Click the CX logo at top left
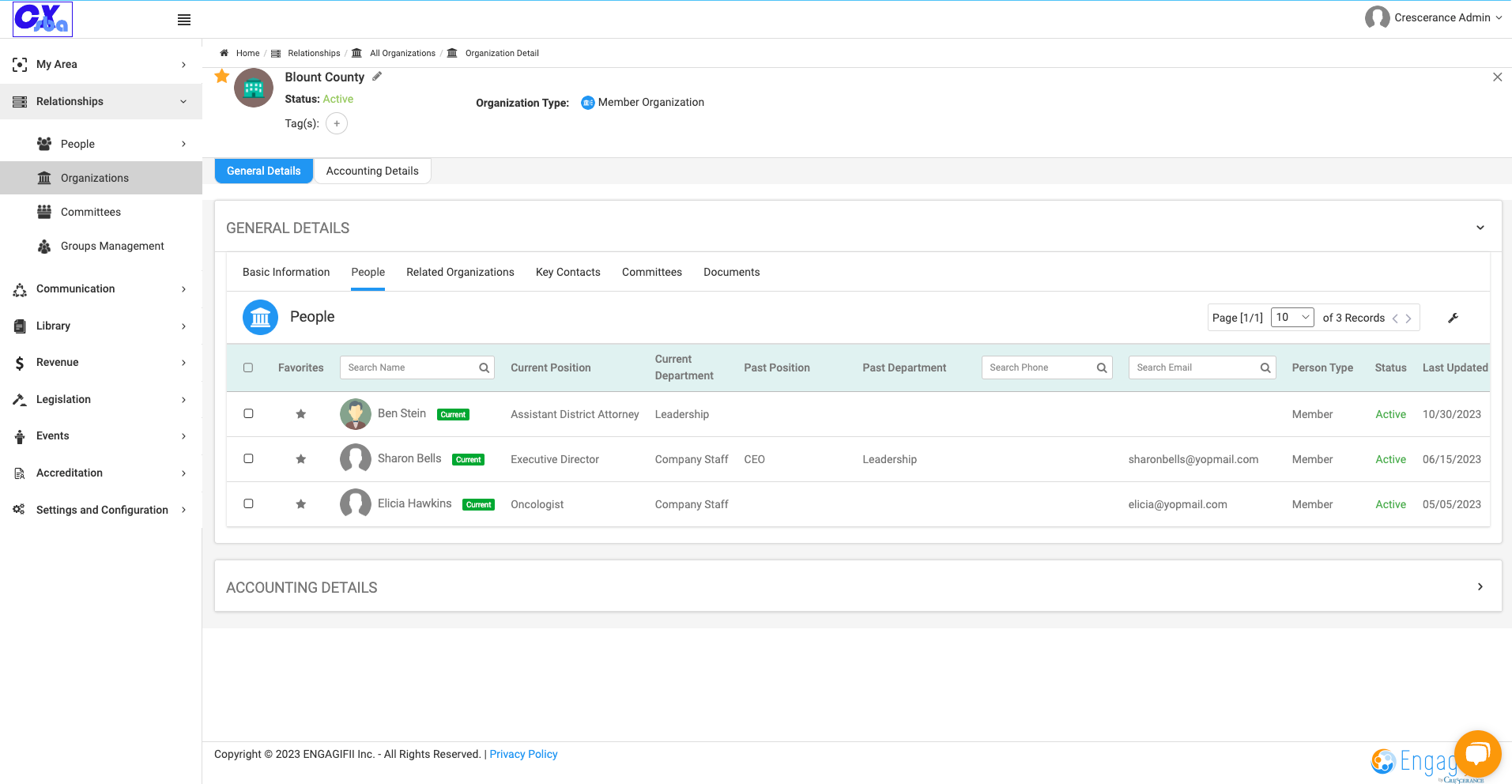Image resolution: width=1512 pixels, height=784 pixels. click(x=43, y=19)
